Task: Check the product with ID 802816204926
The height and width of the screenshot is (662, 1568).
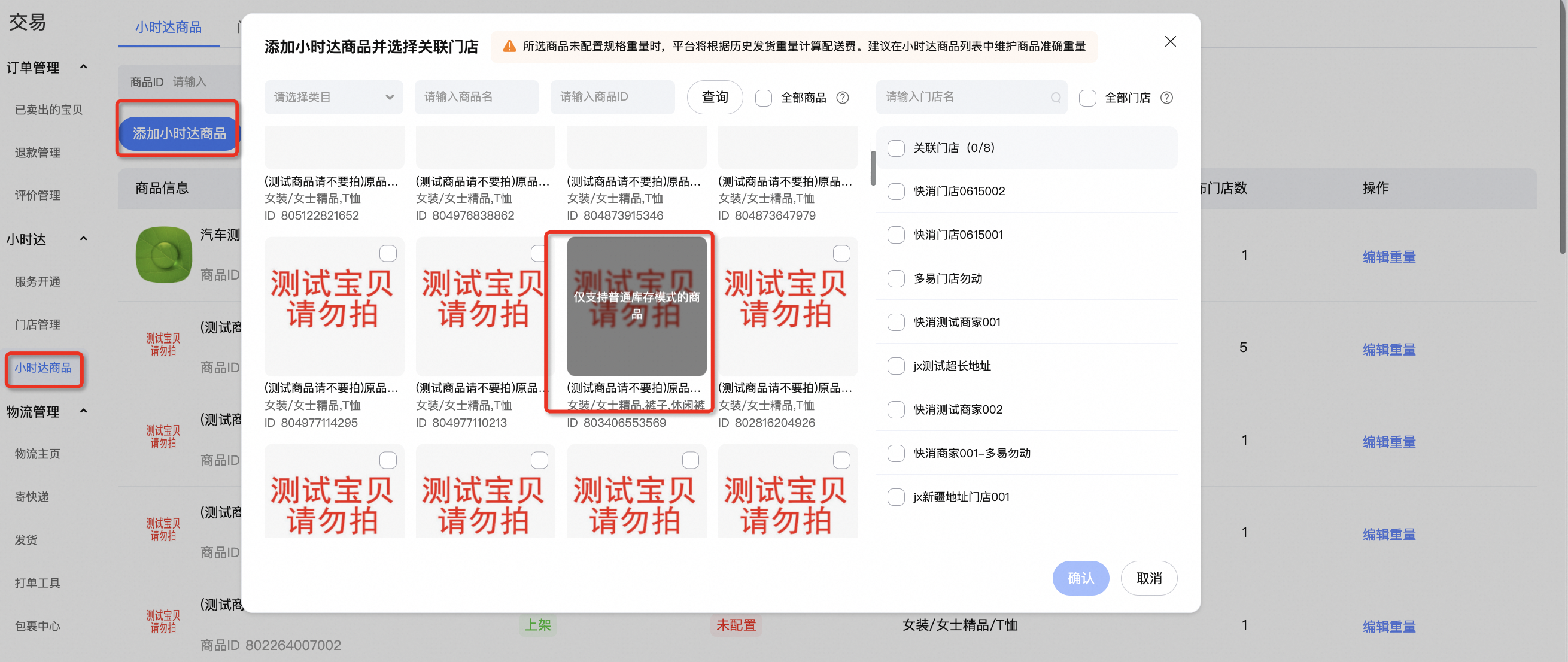Action: pos(841,253)
